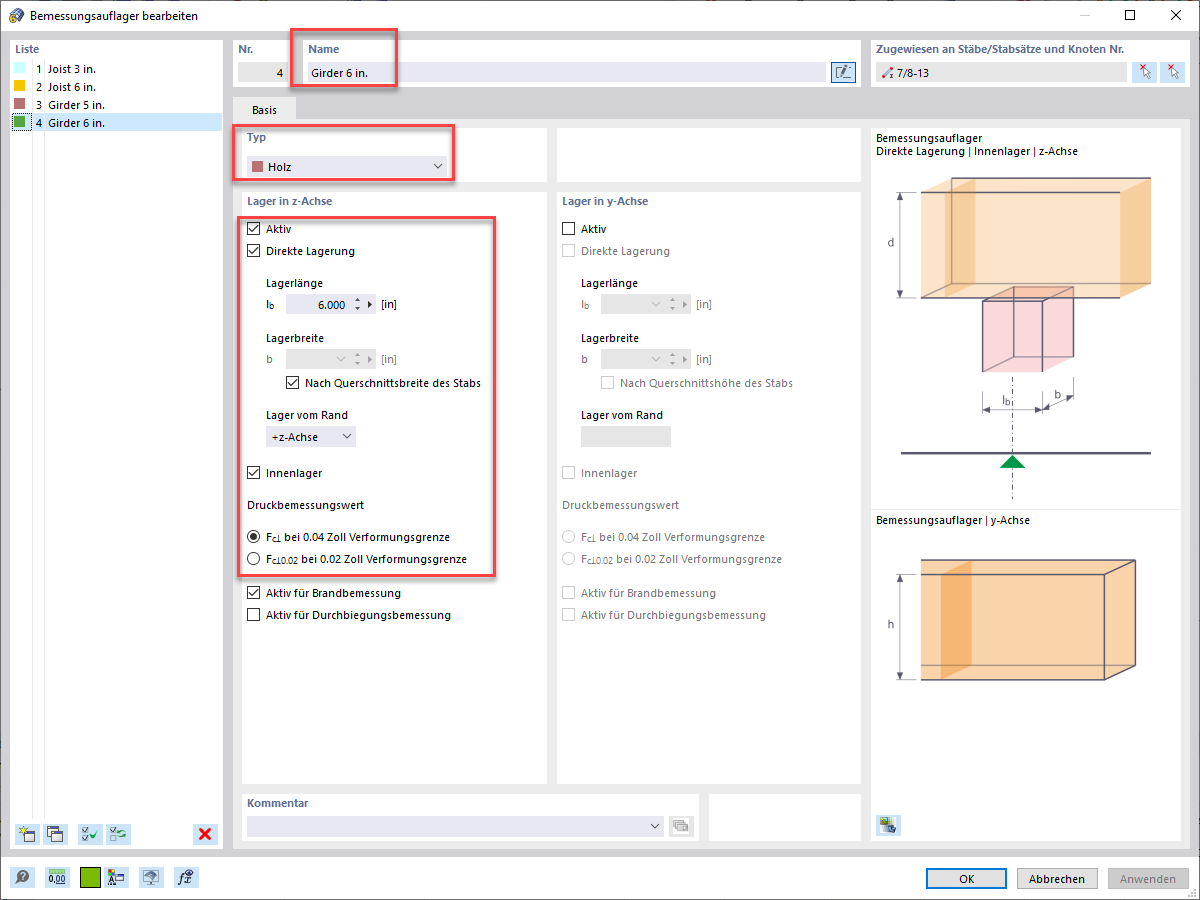Expand the Kommentar combo box
The width and height of the screenshot is (1200, 900).
click(655, 826)
